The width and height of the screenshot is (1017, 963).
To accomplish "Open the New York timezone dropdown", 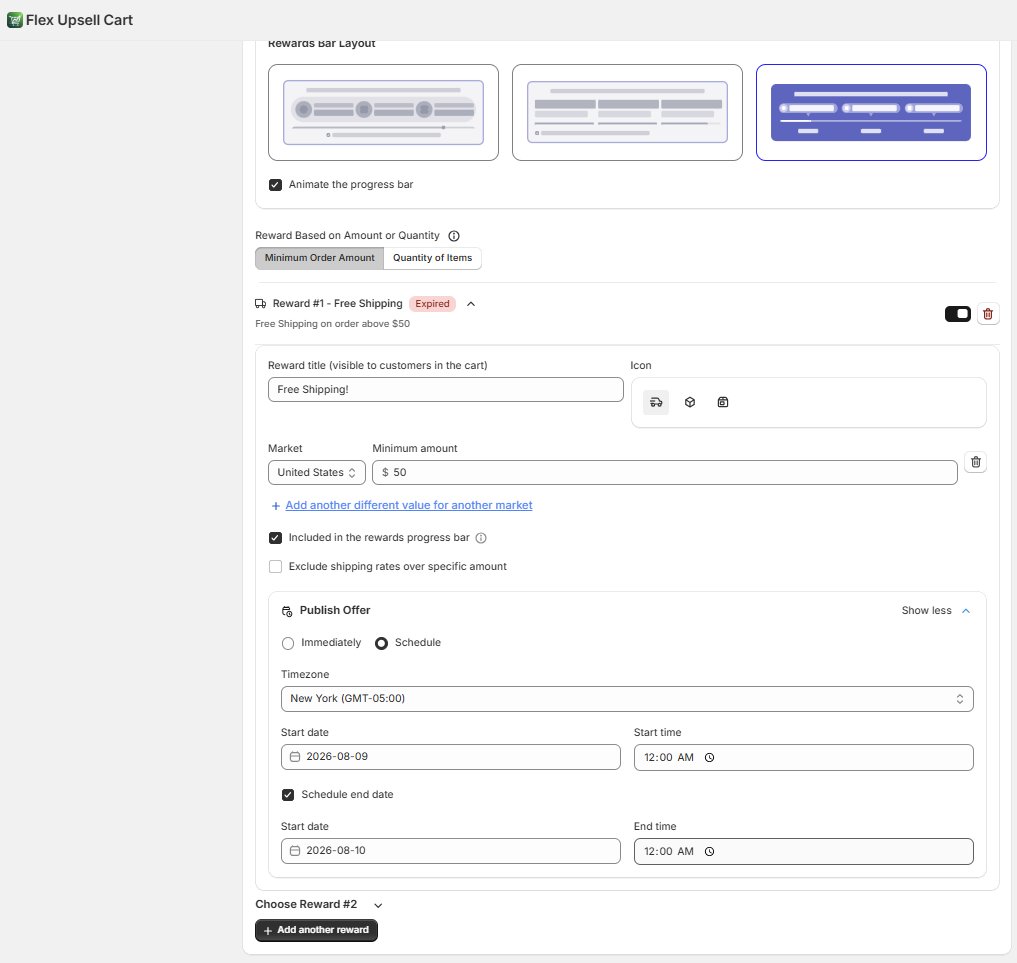I will 627,699.
